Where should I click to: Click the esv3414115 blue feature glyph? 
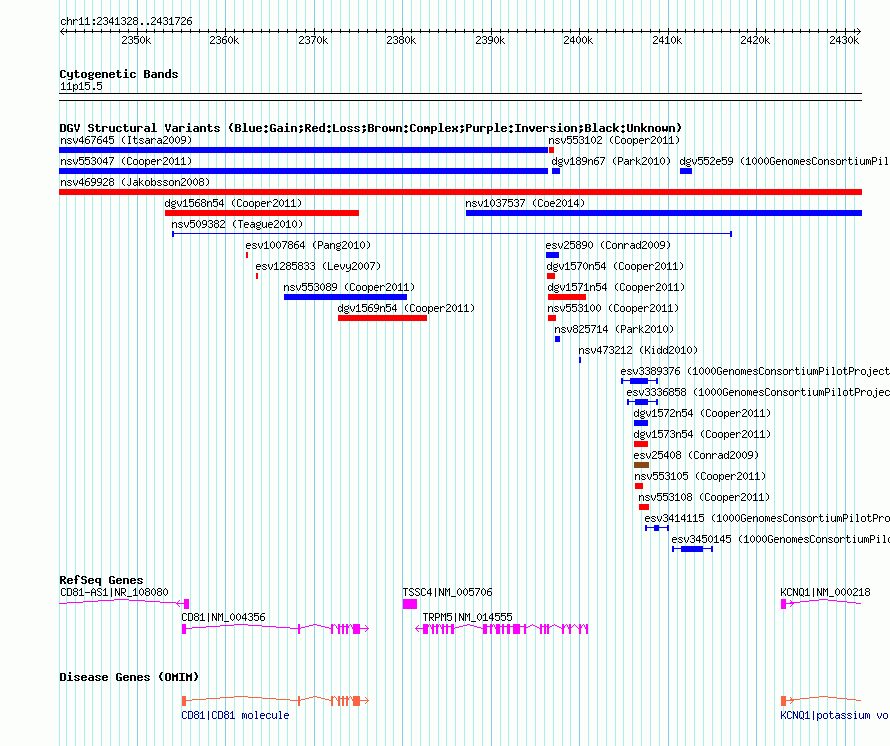click(657, 528)
